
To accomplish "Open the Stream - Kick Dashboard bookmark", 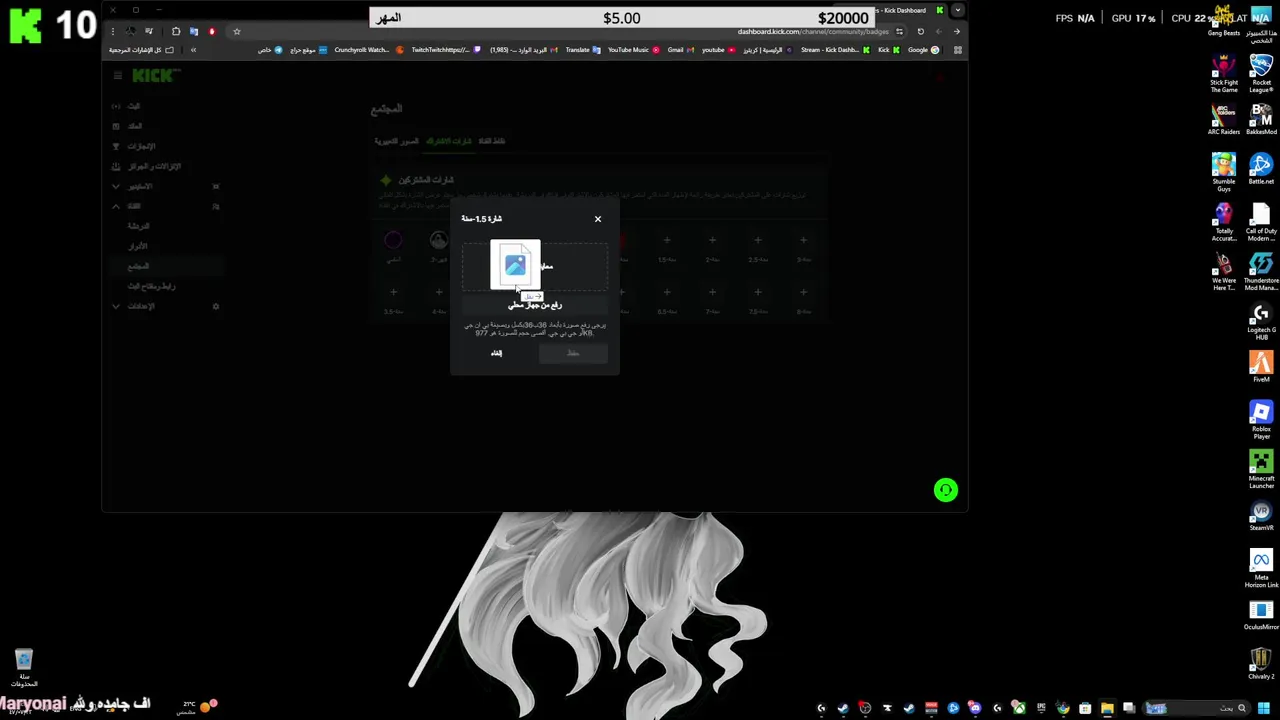I will [835, 50].
